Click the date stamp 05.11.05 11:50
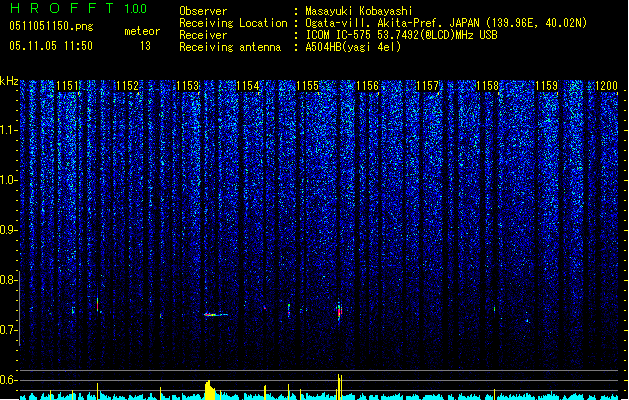This screenshot has width=629, height=400. point(51,46)
